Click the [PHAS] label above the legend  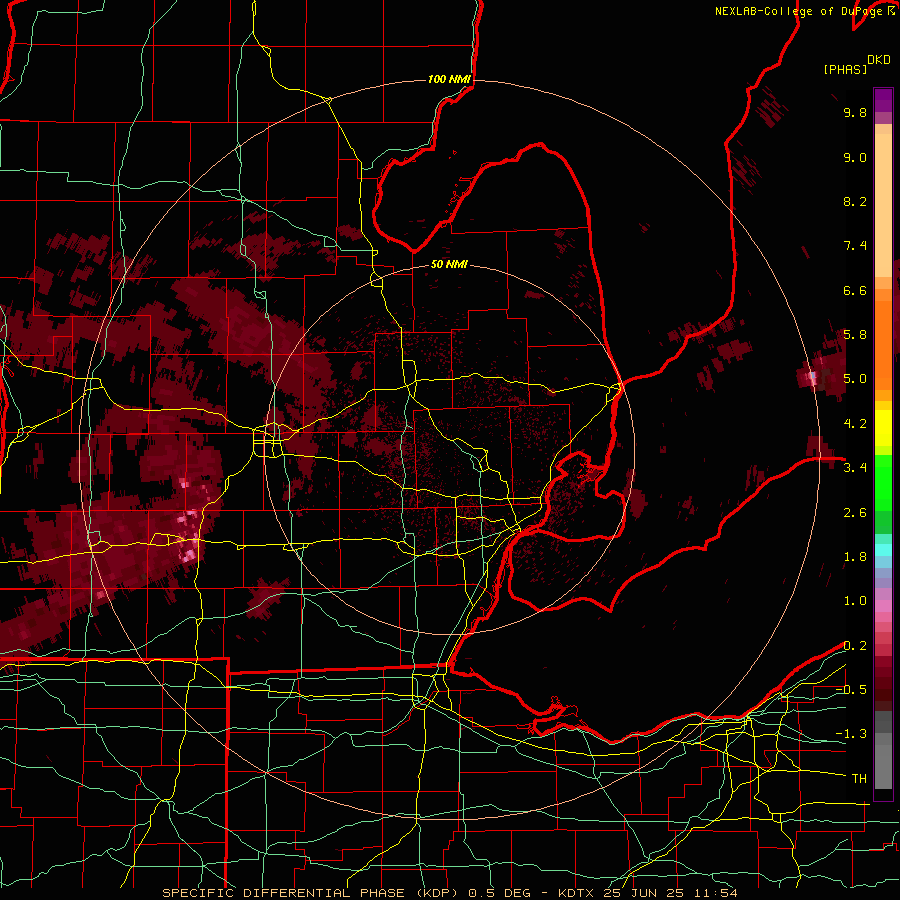845,69
